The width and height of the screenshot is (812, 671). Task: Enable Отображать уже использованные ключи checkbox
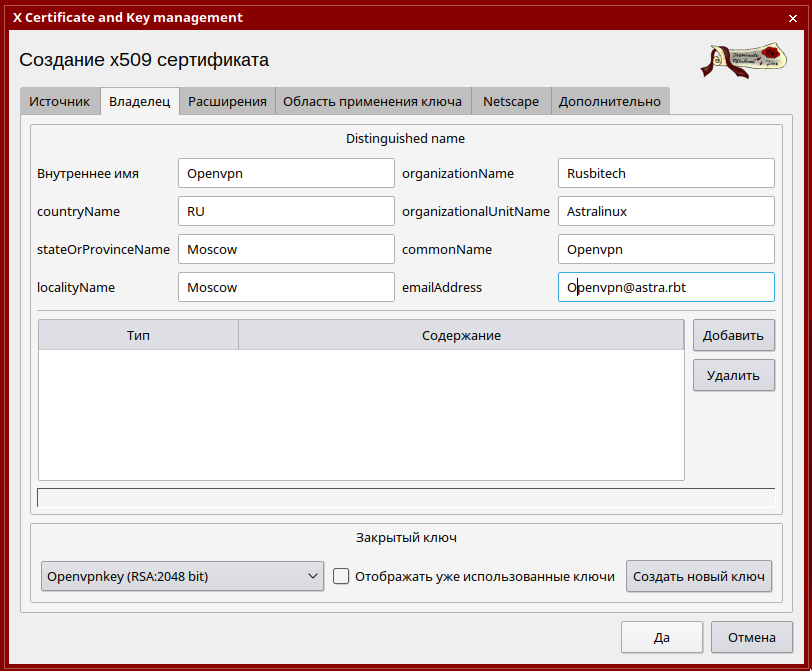coord(341,576)
